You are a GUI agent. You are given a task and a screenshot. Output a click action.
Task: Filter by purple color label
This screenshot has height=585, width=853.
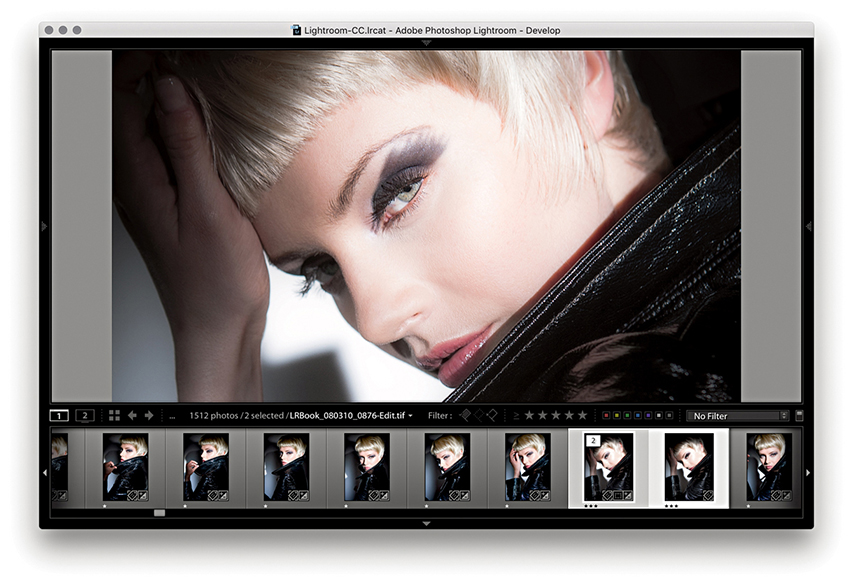pyautogui.click(x=648, y=416)
